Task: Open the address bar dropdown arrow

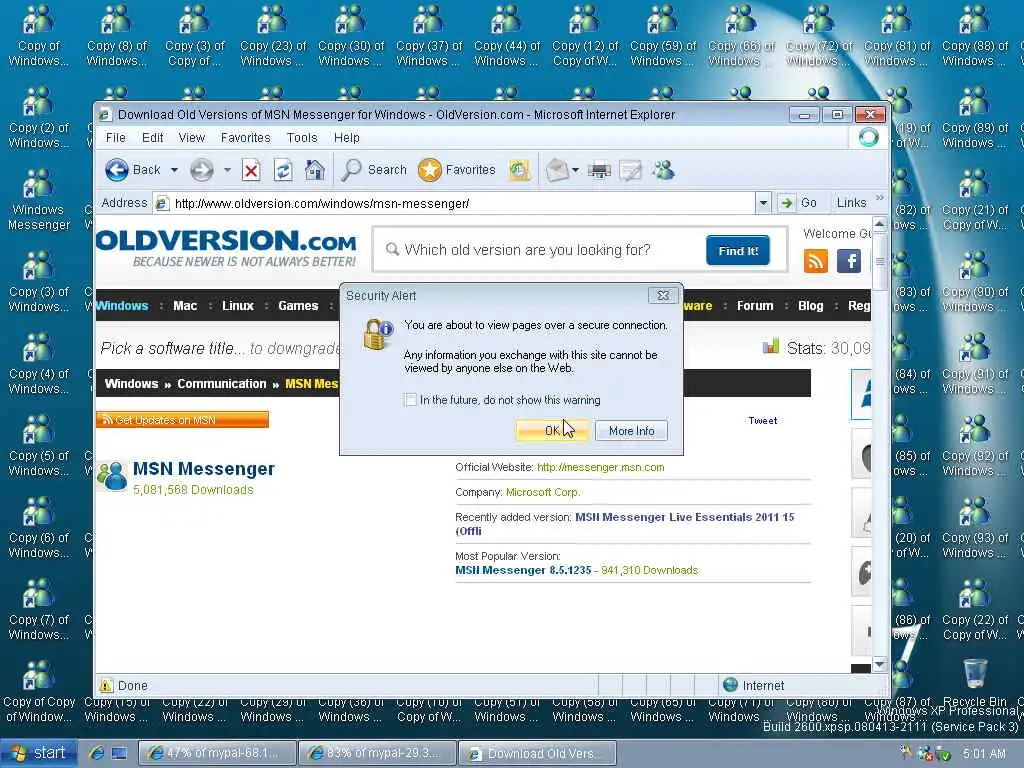Action: [763, 203]
